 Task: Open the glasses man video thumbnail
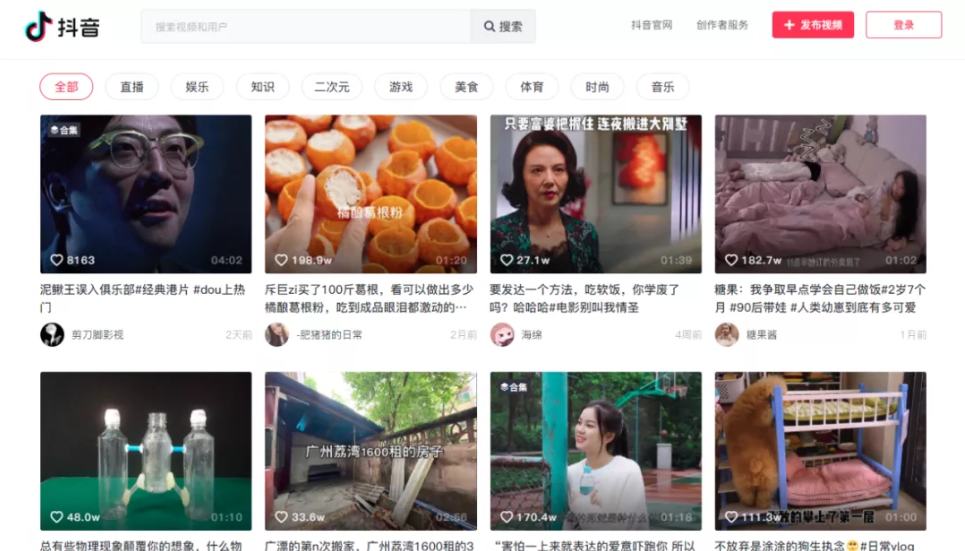point(146,194)
